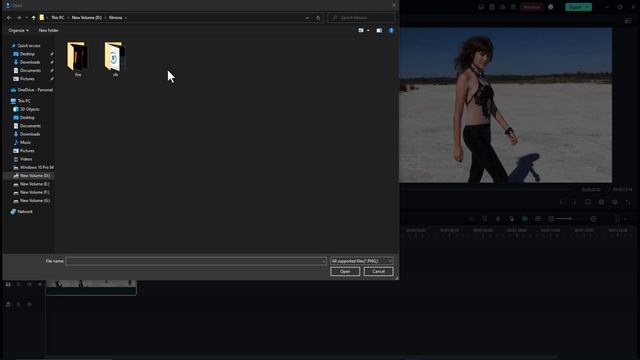Click red purchase button in Filmora title bar
The image size is (640, 360).
point(531,7)
